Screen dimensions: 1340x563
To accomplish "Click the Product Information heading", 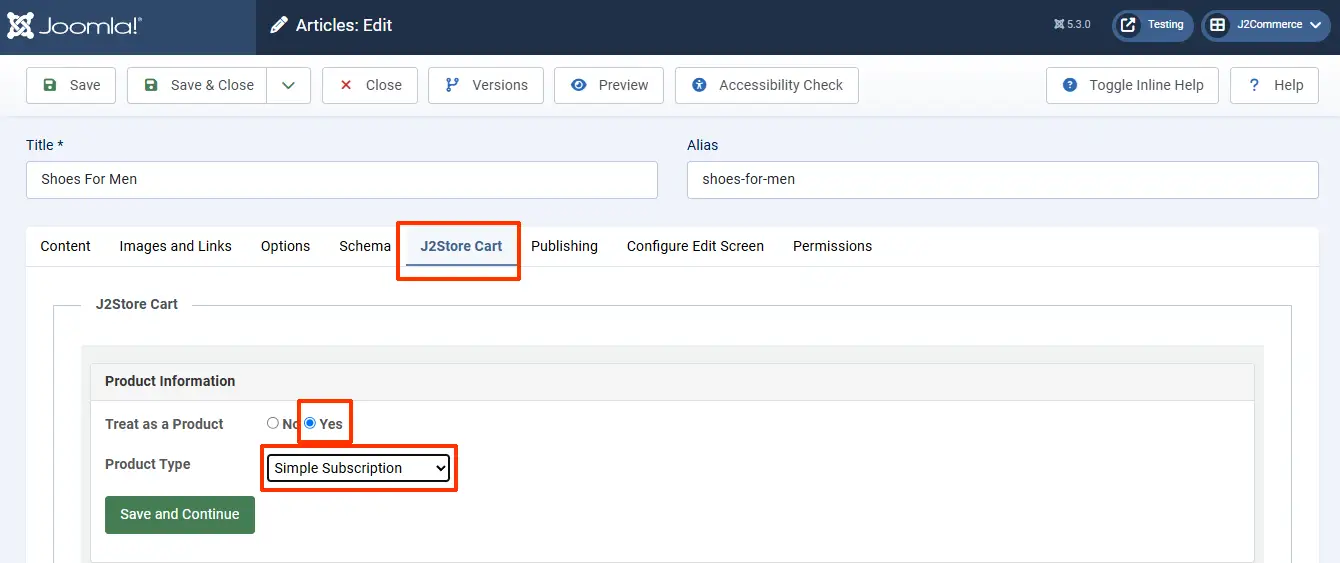I will coord(170,381).
